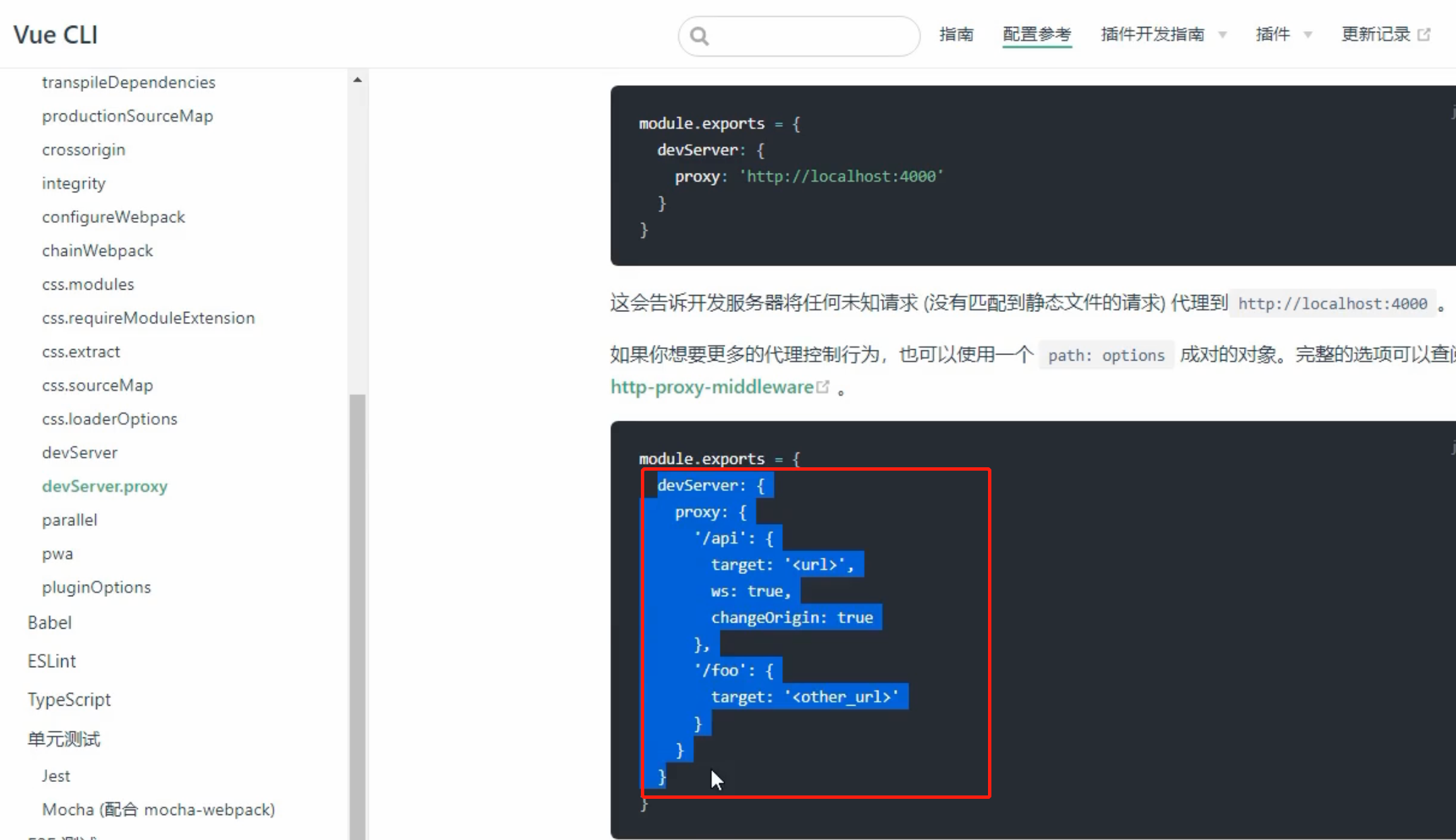Expand the 插件 dropdown arrow

pos(1308,35)
